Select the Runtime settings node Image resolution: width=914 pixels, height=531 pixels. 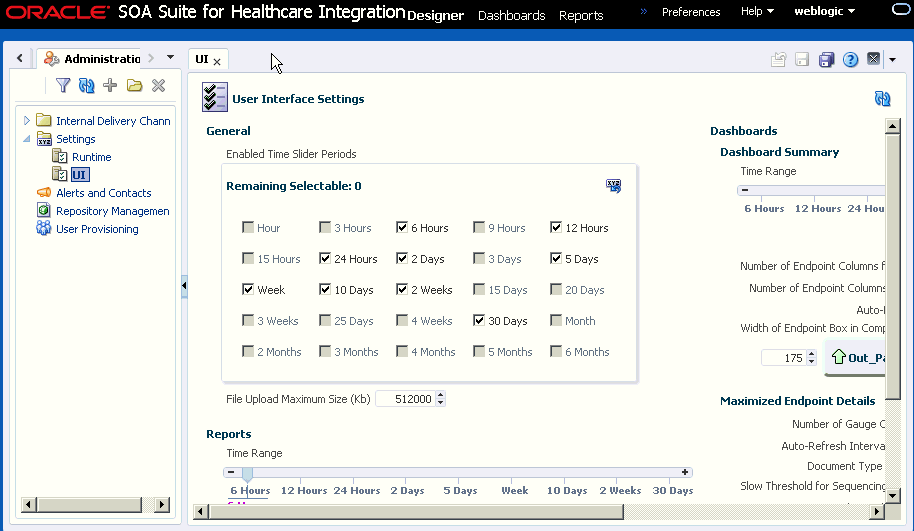pos(92,157)
